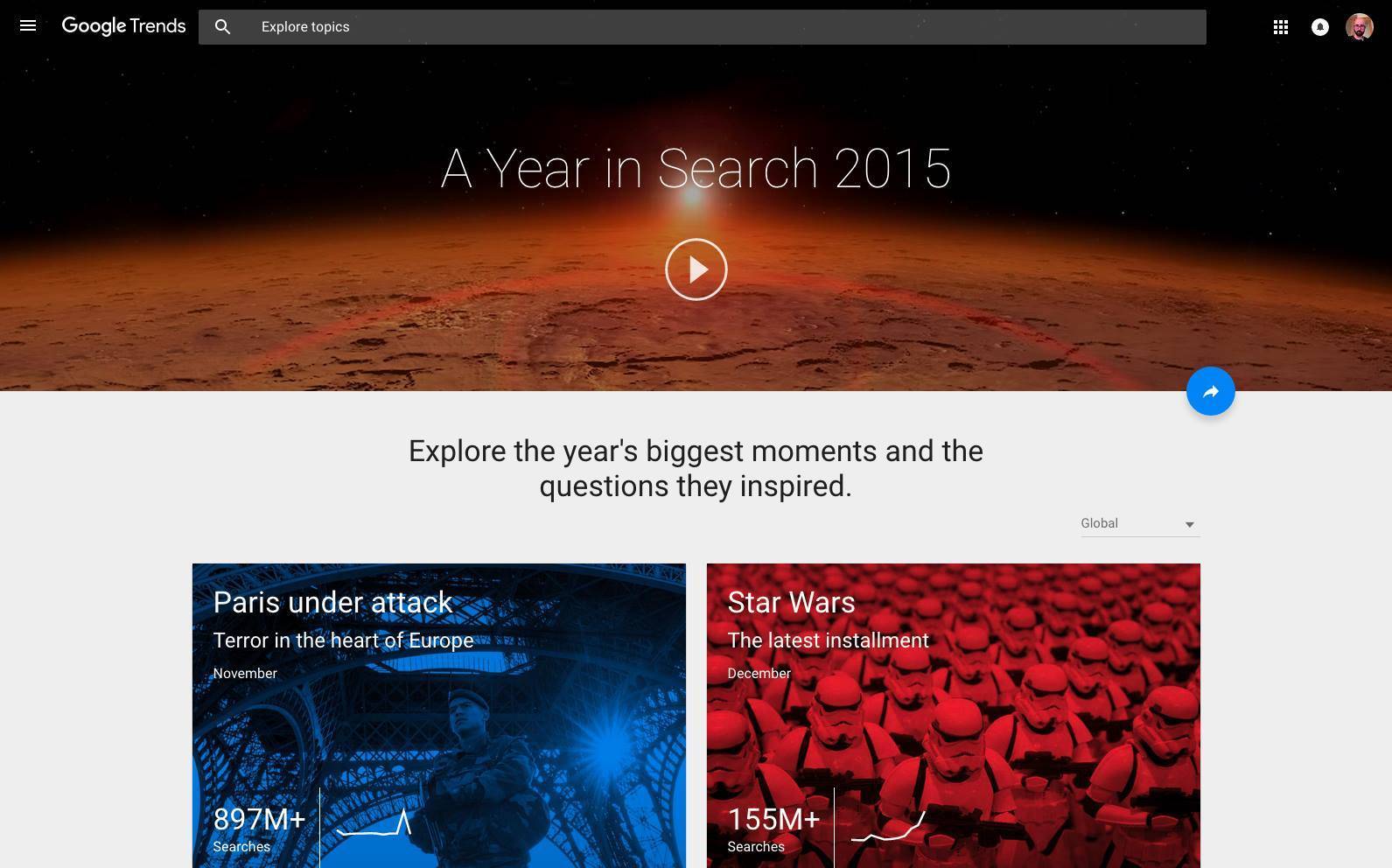Click the 897M+ Searches figure
Image resolution: width=1392 pixels, height=868 pixels.
tap(259, 827)
